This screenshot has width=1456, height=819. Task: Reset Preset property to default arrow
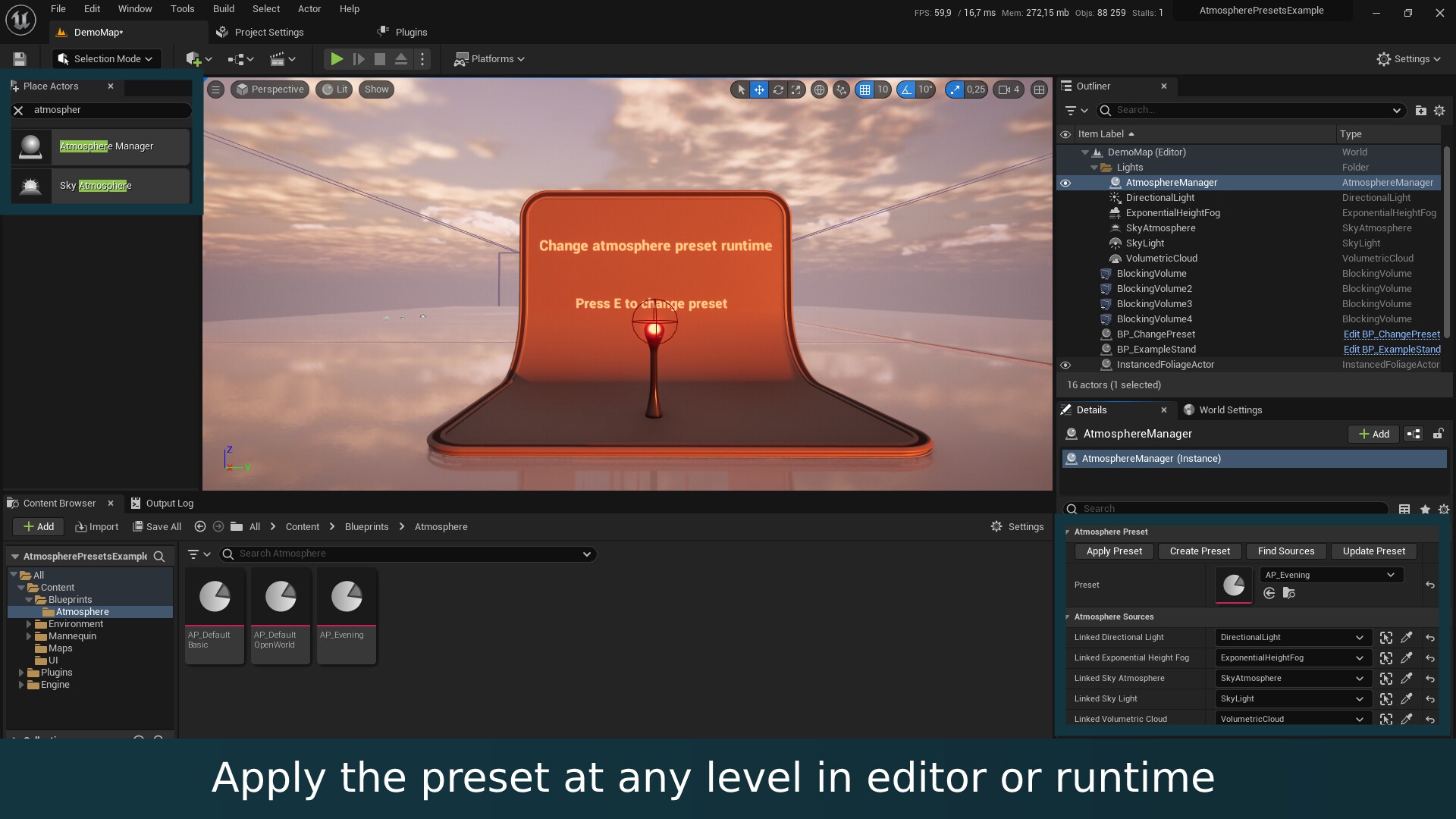coord(1430,585)
